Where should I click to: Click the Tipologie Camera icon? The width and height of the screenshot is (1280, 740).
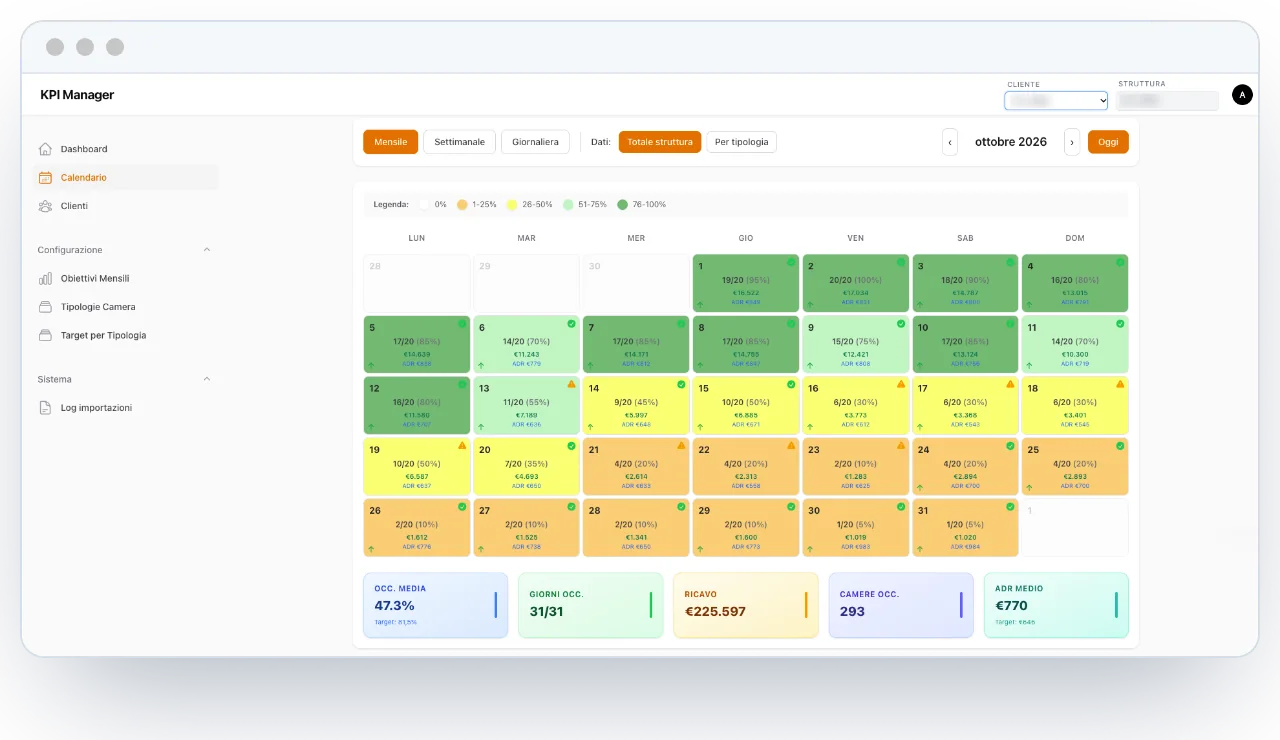click(x=45, y=307)
